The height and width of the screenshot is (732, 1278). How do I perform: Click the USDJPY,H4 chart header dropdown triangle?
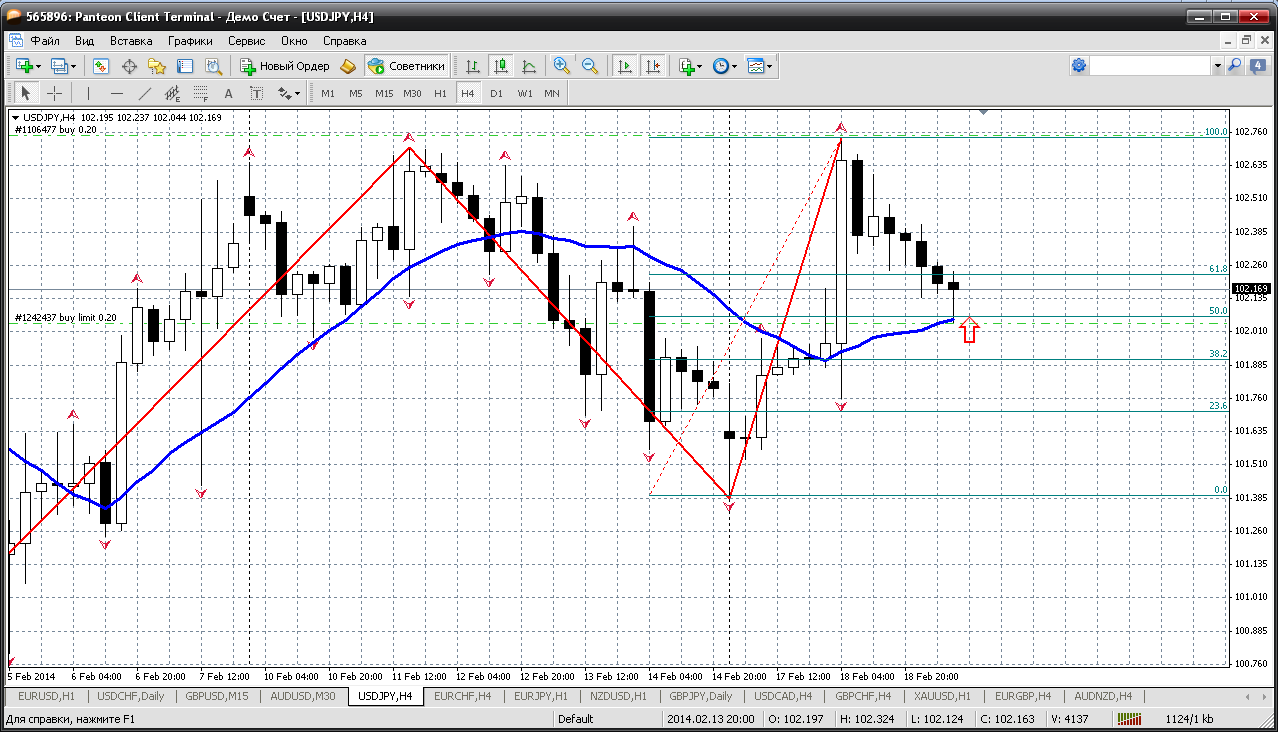coord(16,118)
